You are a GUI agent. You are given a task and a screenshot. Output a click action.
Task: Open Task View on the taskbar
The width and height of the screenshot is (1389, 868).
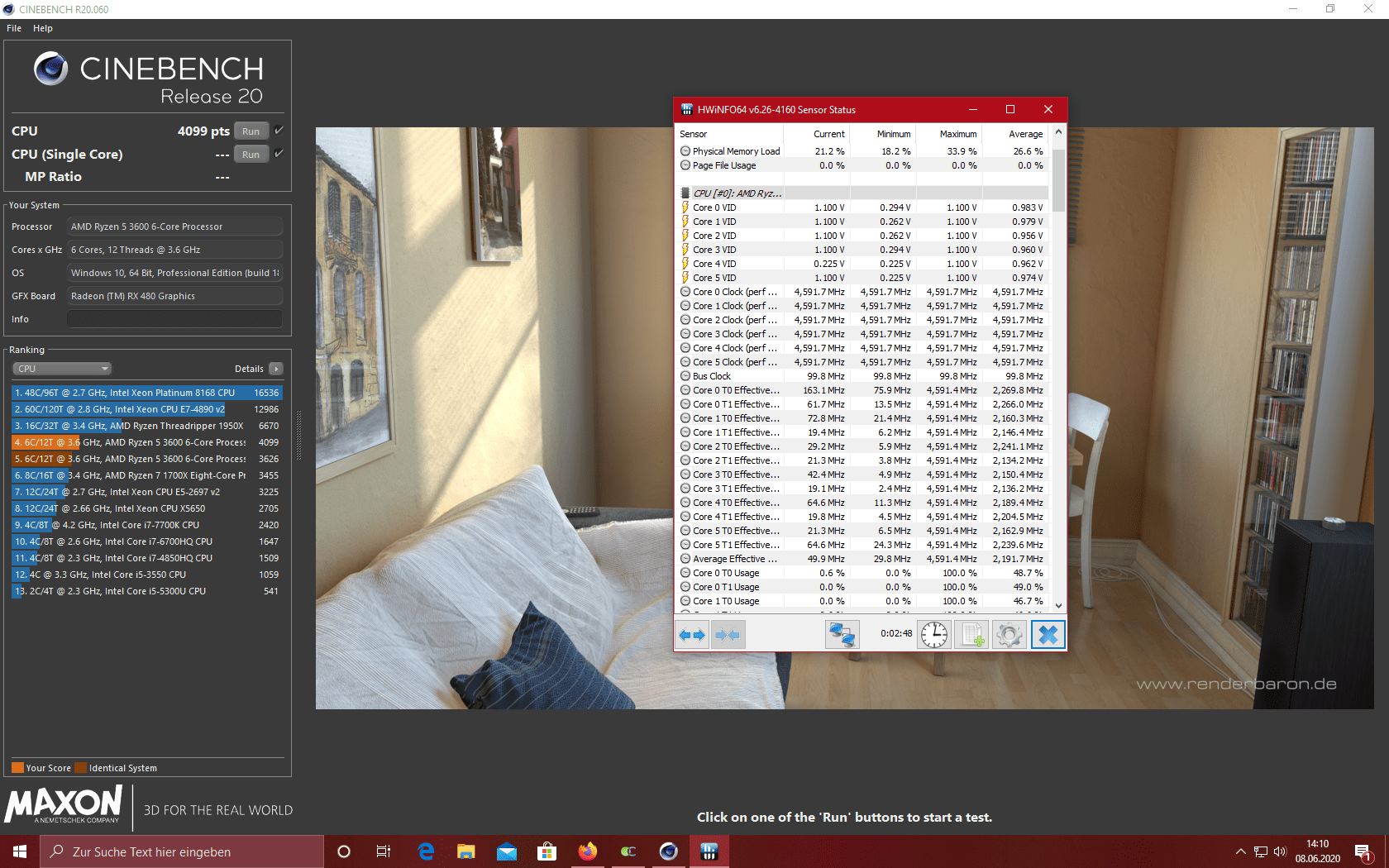pos(384,851)
